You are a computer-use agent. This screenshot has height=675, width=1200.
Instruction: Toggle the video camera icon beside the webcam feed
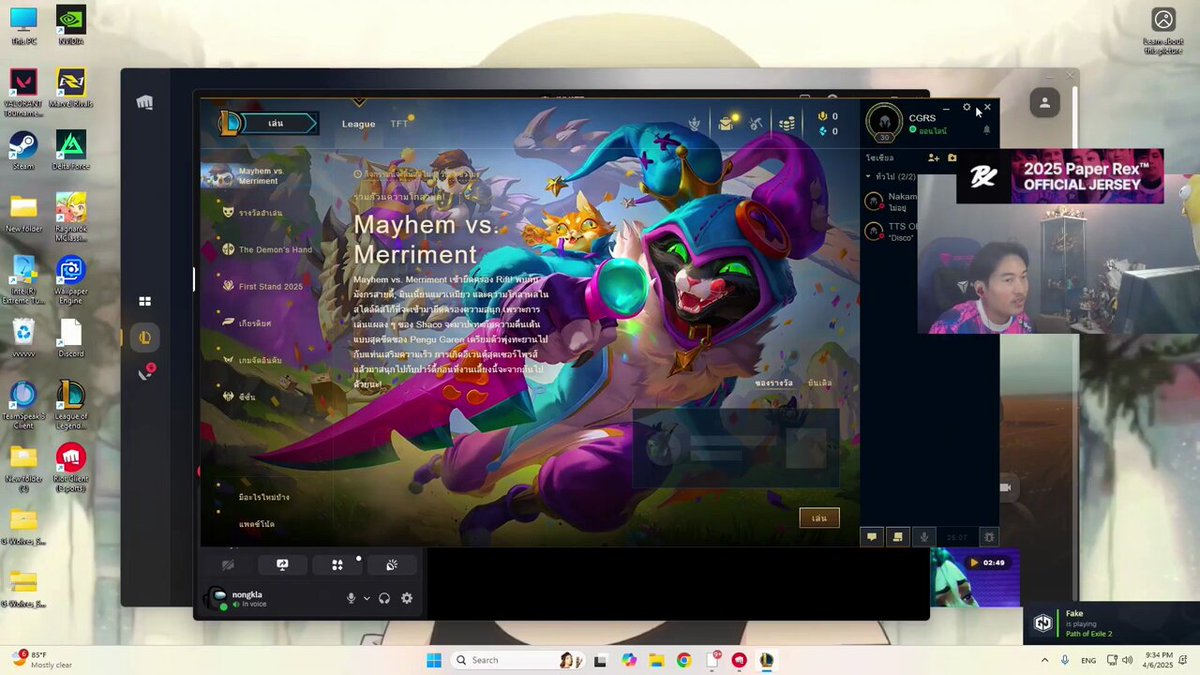click(1006, 487)
